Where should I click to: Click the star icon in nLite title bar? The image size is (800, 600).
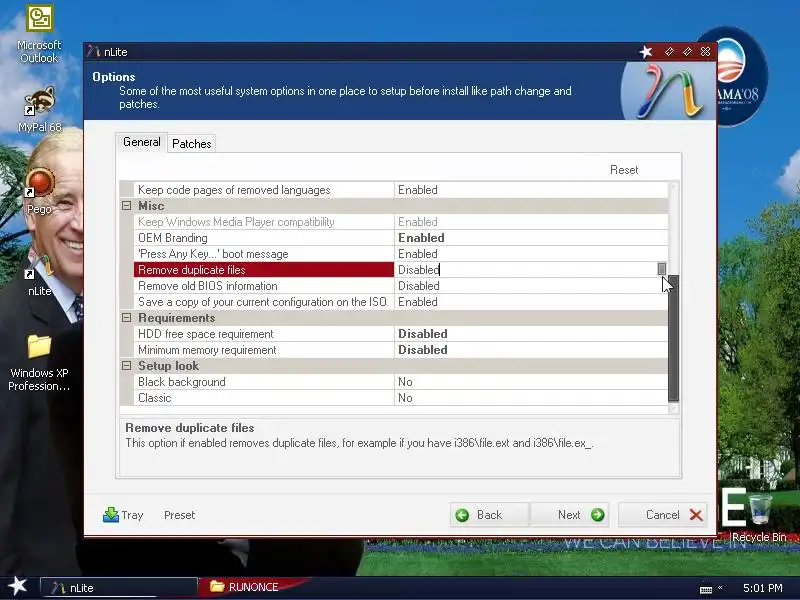(x=646, y=52)
